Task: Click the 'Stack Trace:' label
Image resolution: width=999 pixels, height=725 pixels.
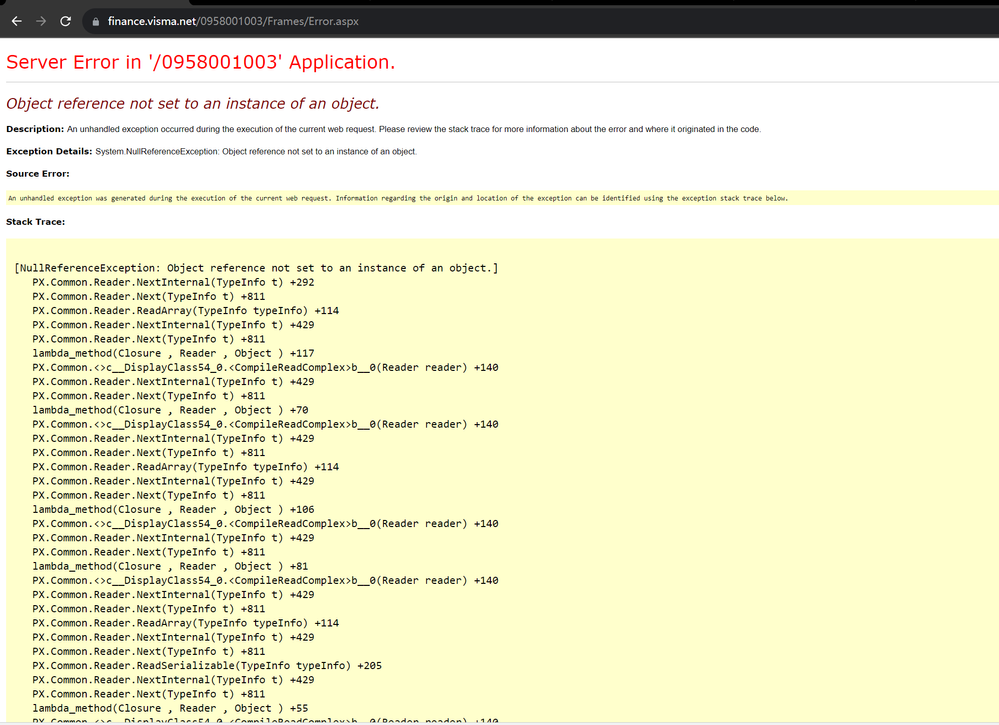Action: tap(36, 222)
